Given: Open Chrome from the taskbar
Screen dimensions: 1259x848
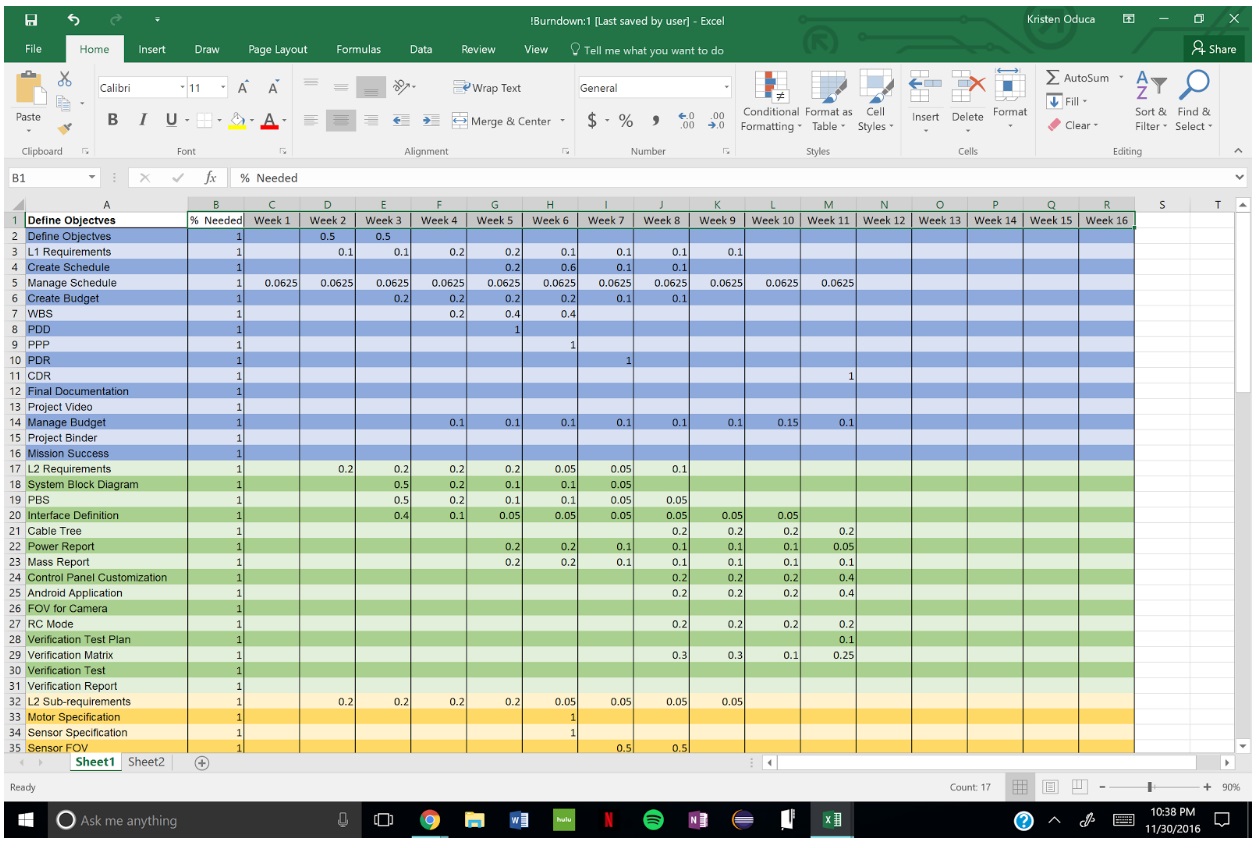Looking at the screenshot, I should click(430, 820).
